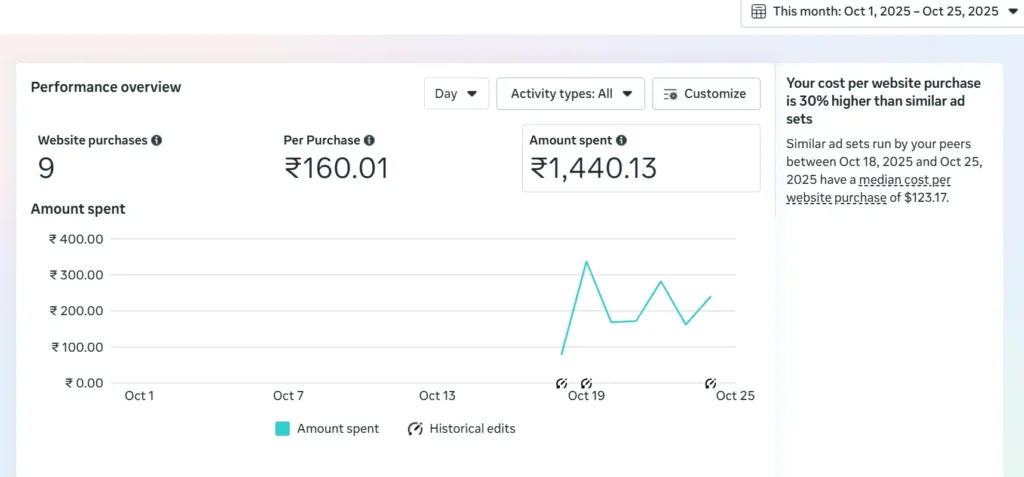This screenshot has height=477, width=1024.
Task: Click the calendar icon in date range selector
Action: (x=758, y=11)
